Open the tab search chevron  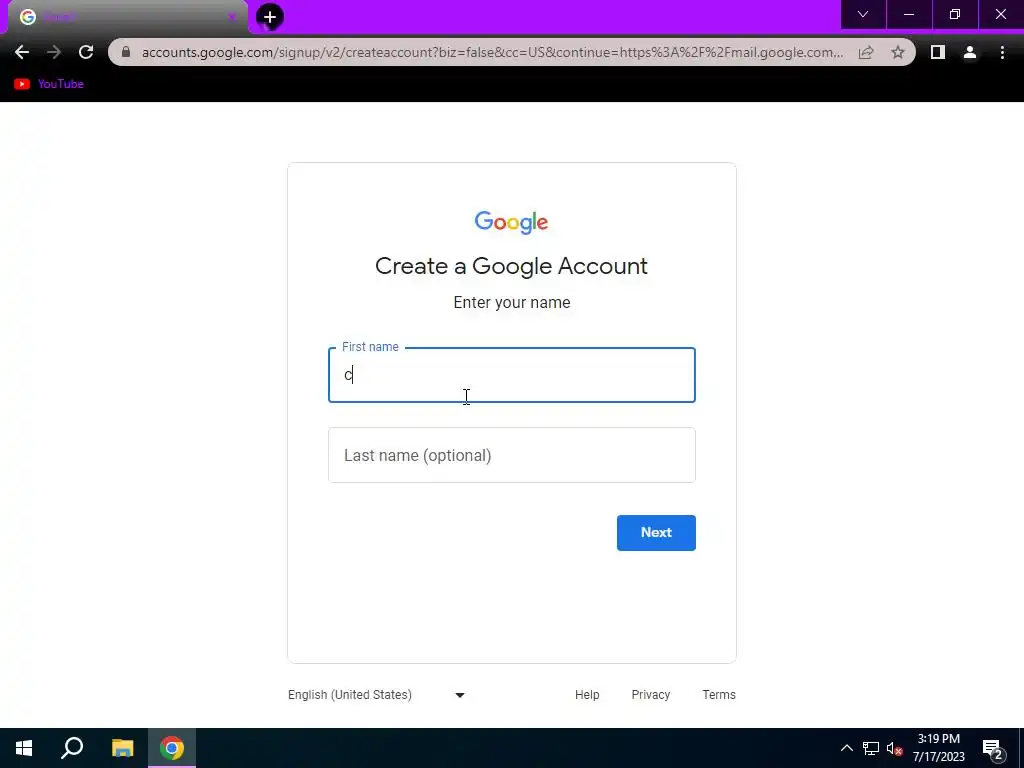pyautogui.click(x=863, y=14)
